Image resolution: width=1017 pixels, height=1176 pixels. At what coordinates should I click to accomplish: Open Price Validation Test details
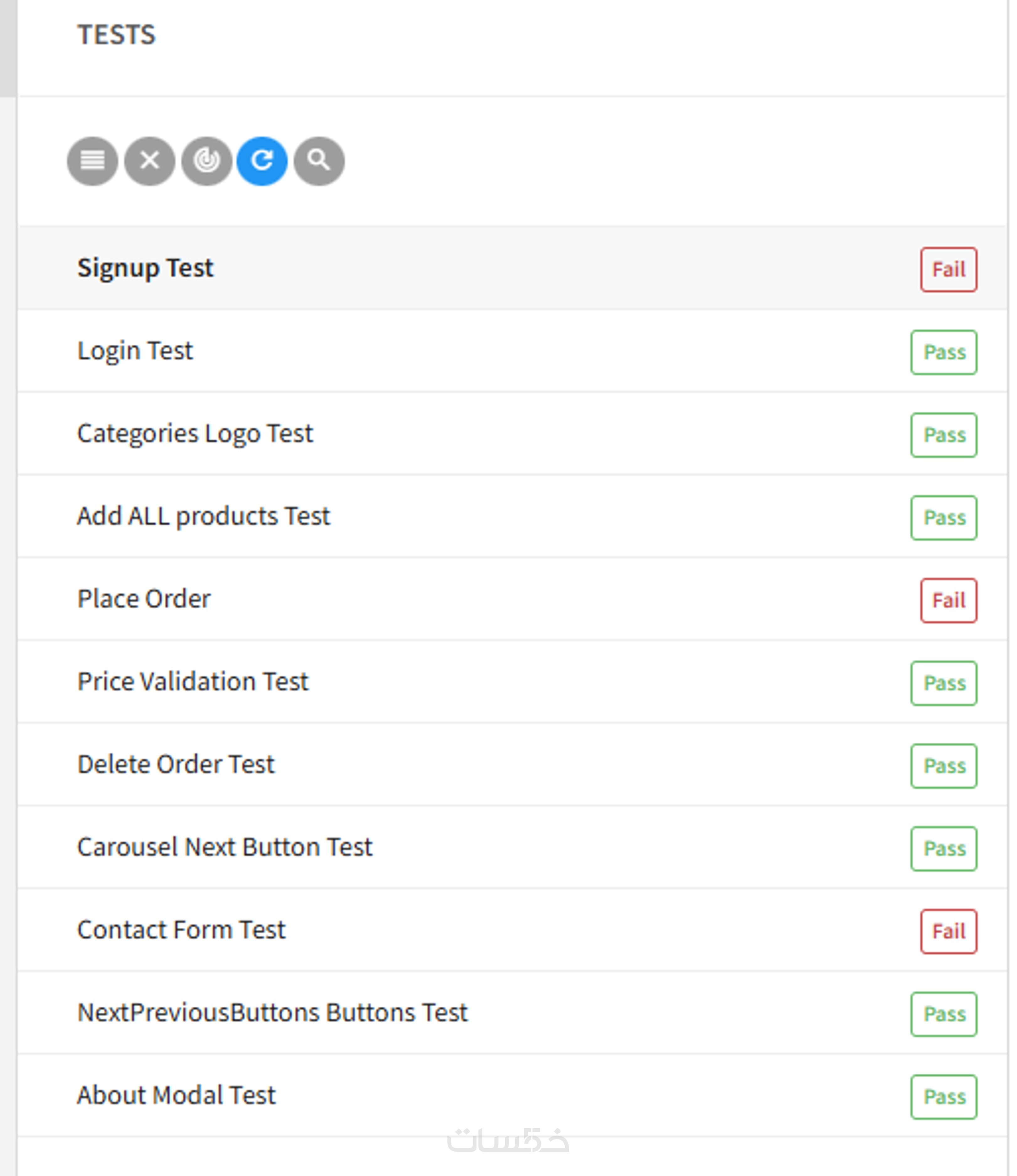pos(193,682)
